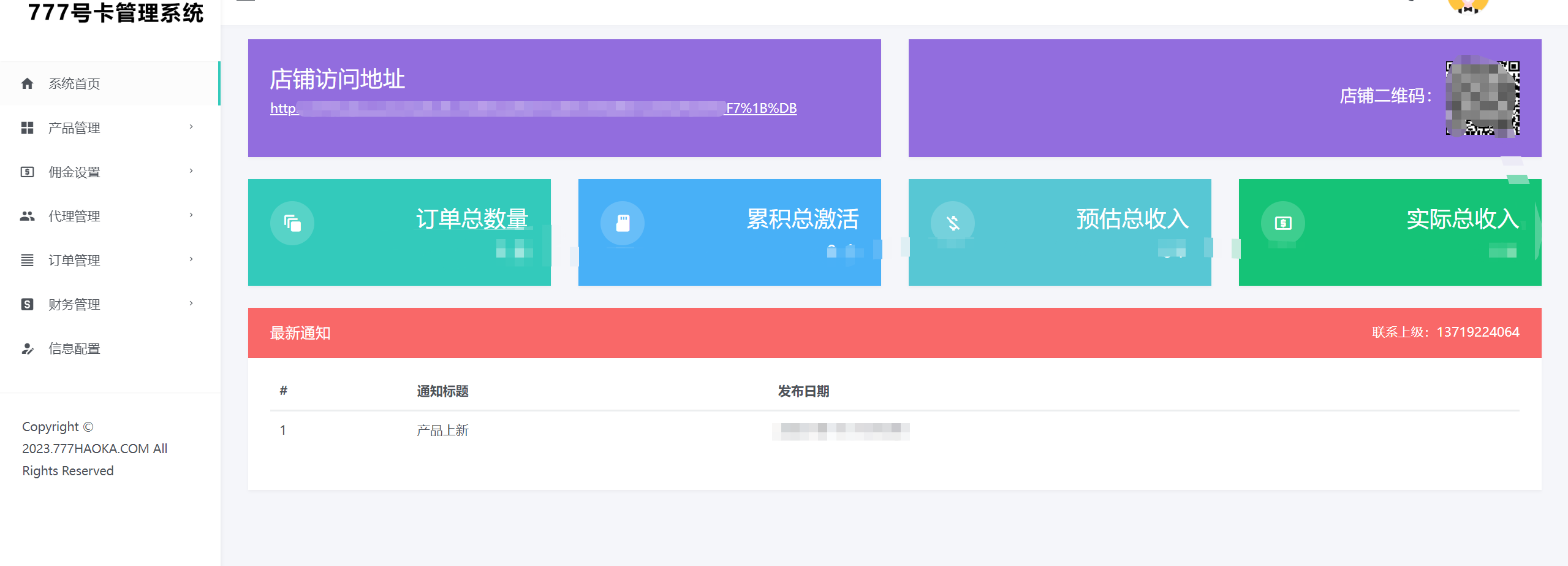Expand the 产品管理 submenu chevron
The height and width of the screenshot is (566, 1568).
191,127
